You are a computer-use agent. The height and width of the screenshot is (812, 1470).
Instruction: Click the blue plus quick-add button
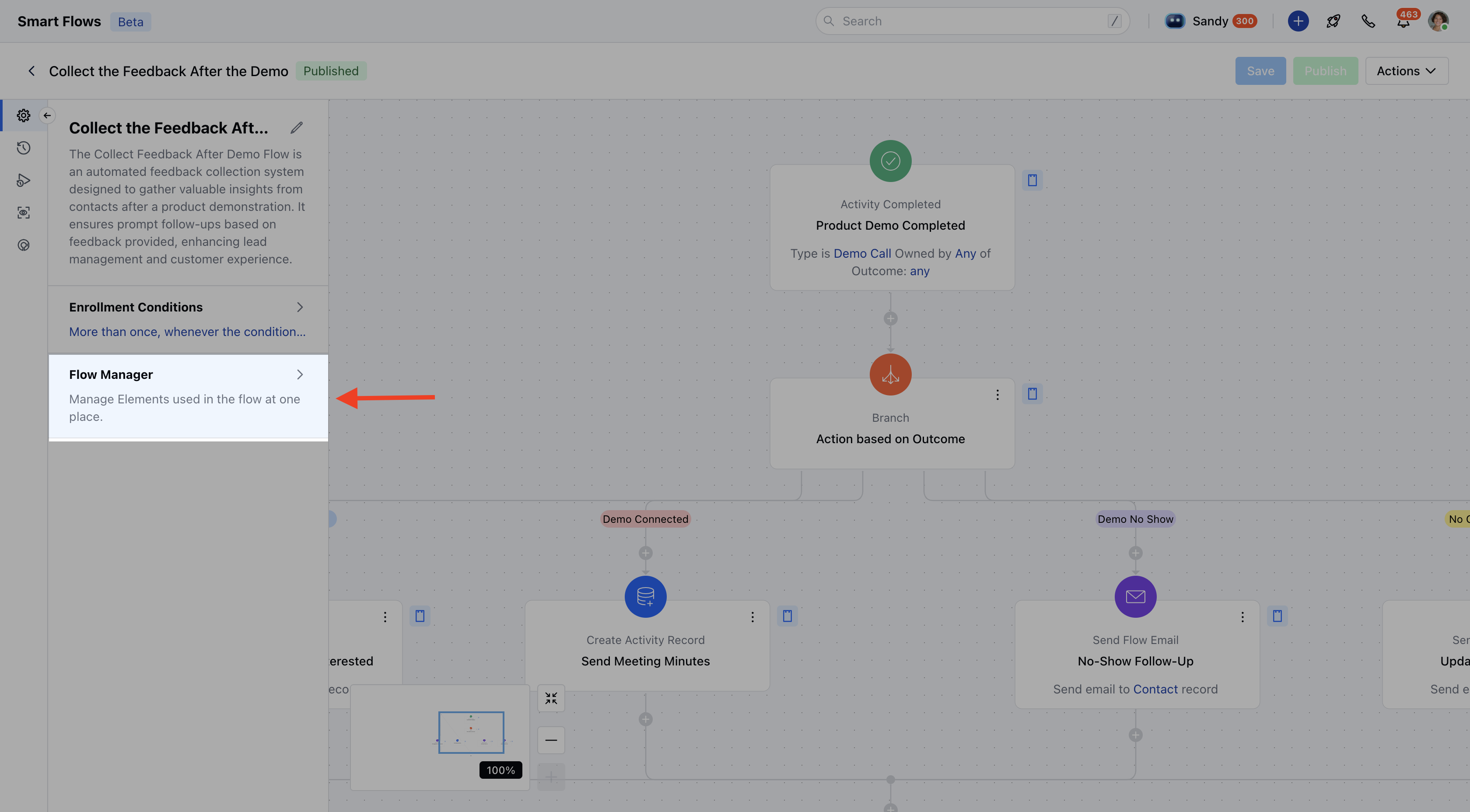[1298, 21]
